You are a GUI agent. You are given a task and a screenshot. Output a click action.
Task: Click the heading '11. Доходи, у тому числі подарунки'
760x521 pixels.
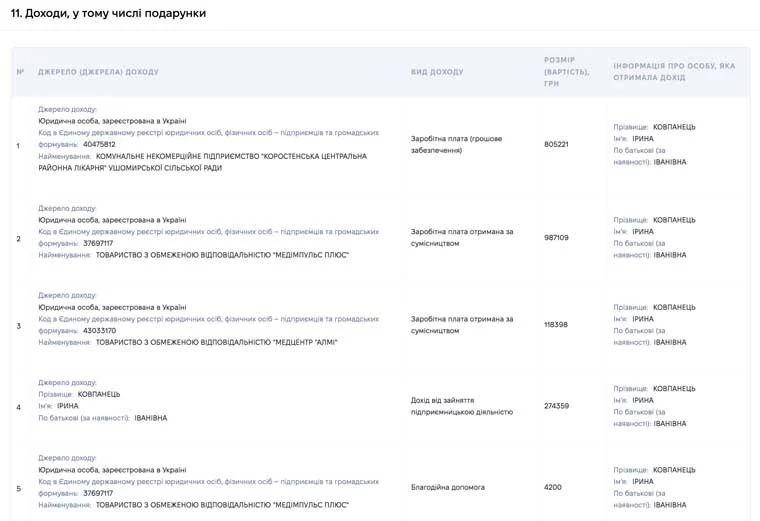(108, 13)
